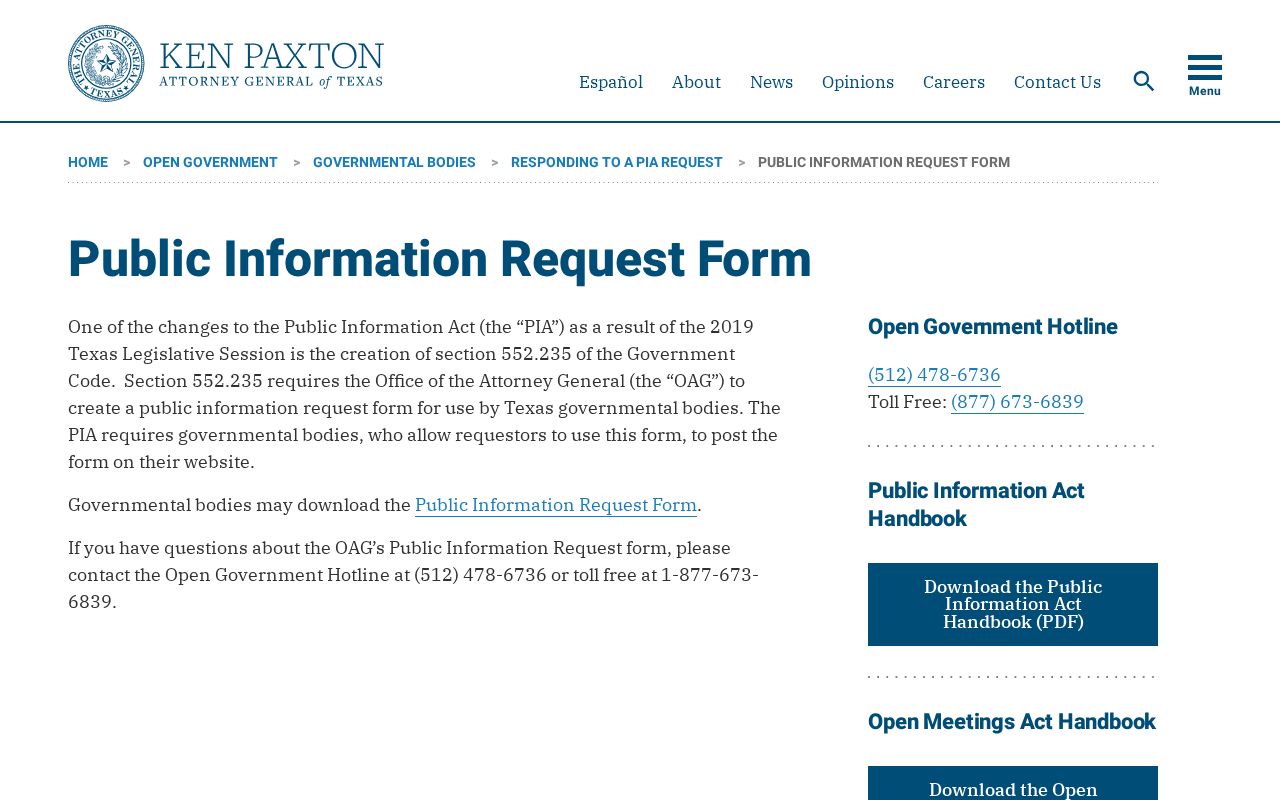Open the Open Government breadcrumb
Screen dimensions: 1280x800
click(x=210, y=162)
